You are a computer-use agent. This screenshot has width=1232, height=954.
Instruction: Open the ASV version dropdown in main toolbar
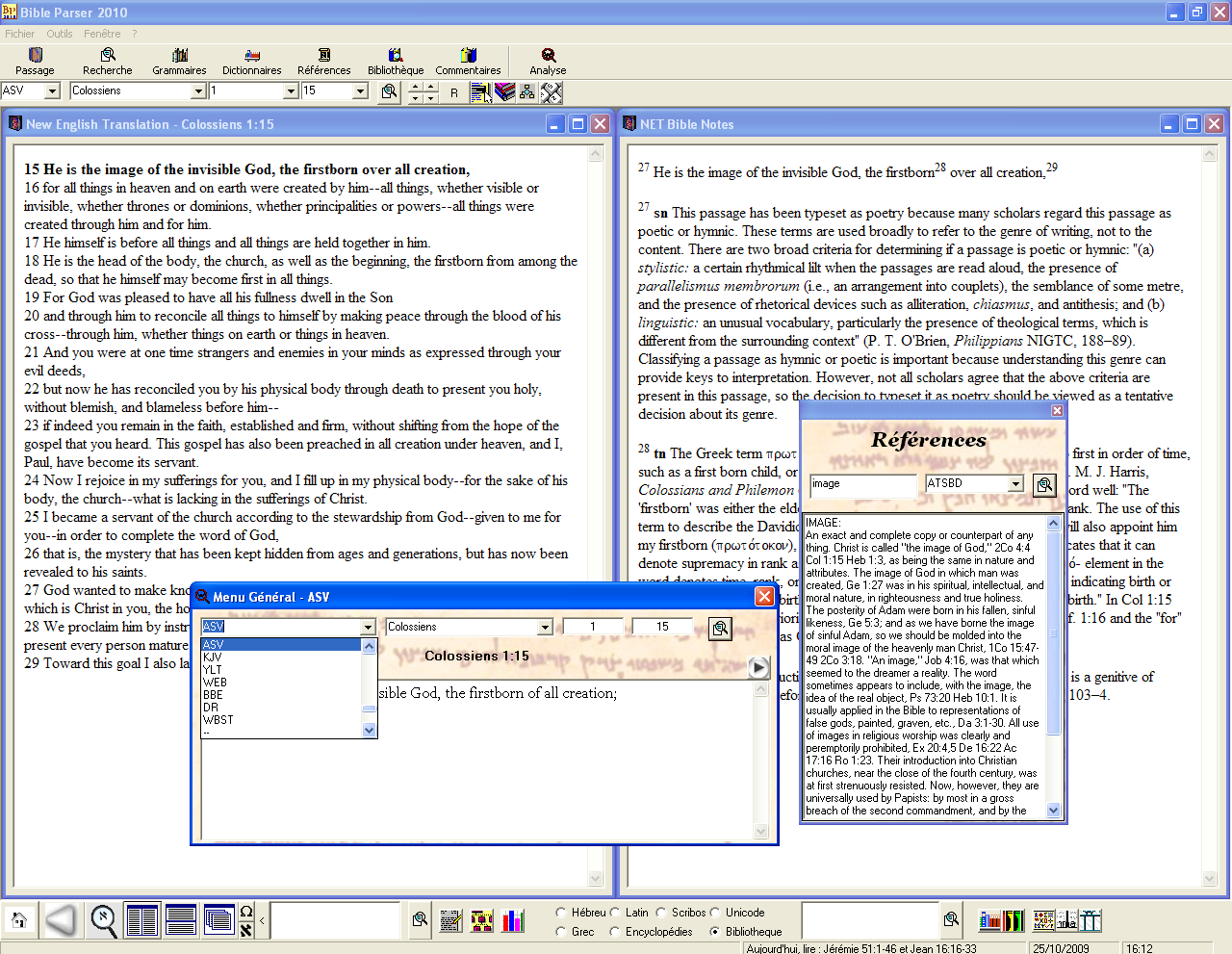pyautogui.click(x=53, y=90)
